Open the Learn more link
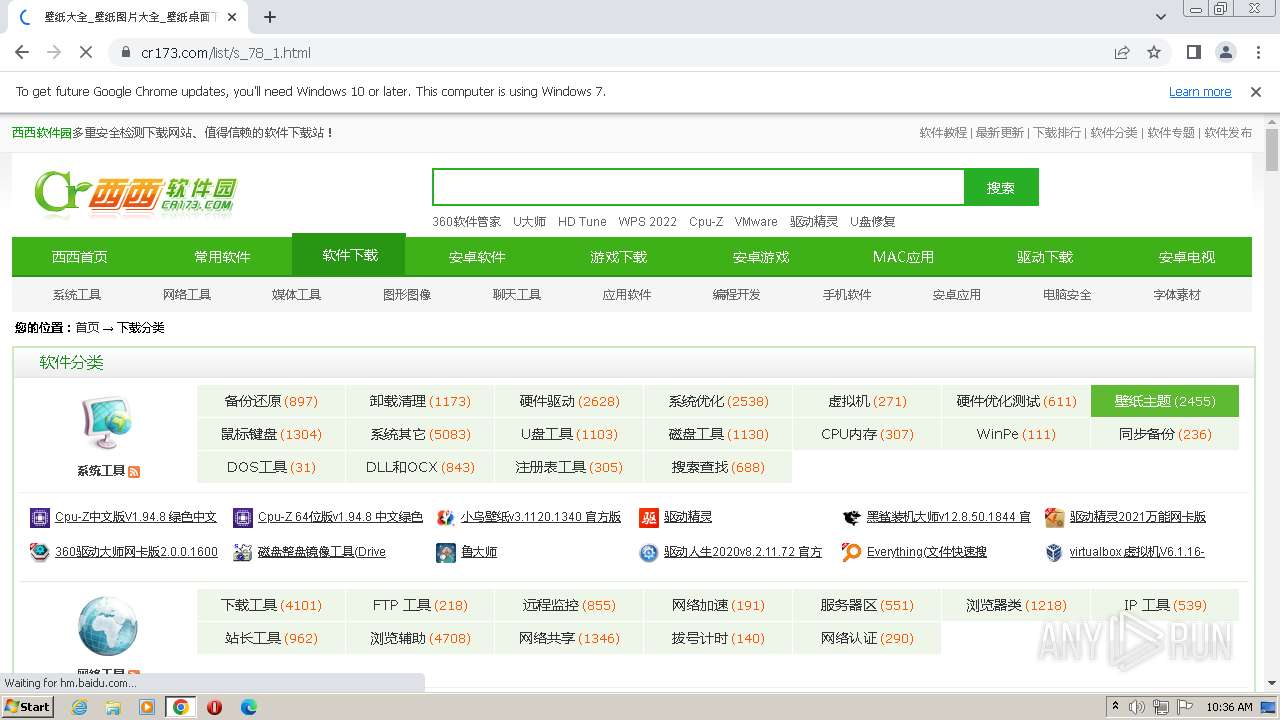This screenshot has width=1280, height=720. pos(1200,91)
